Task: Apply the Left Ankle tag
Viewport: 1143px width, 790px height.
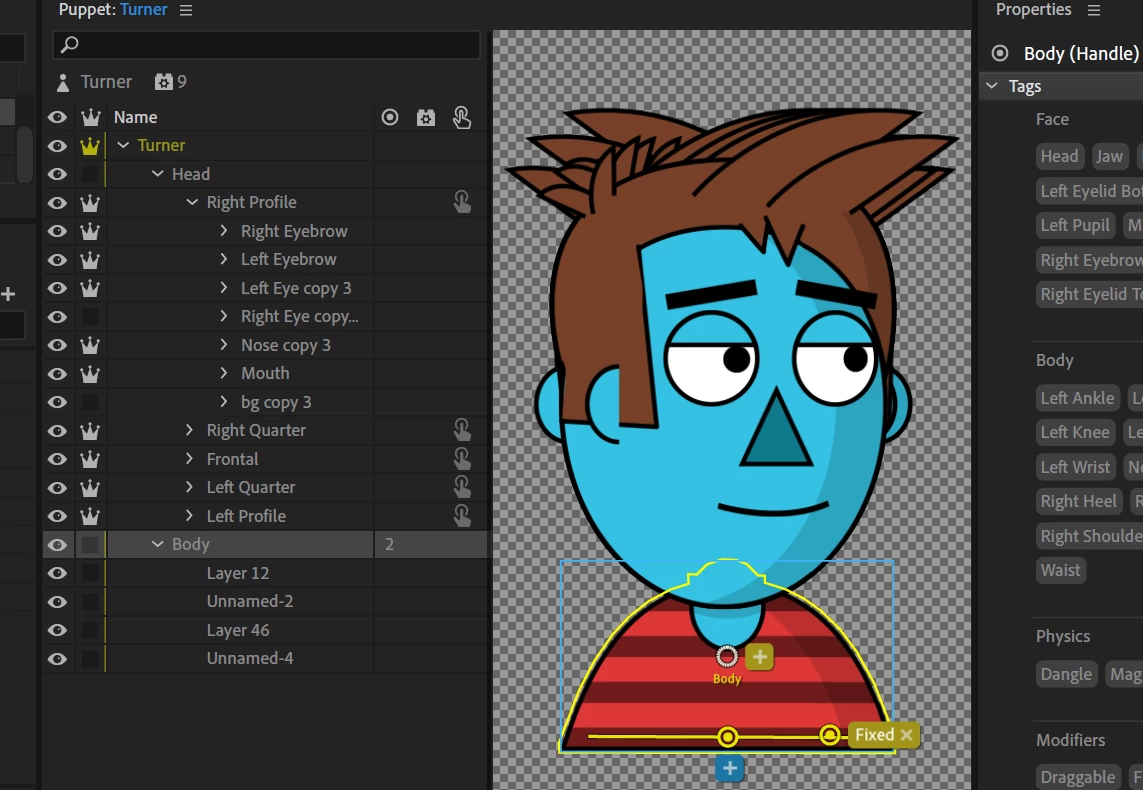Action: (x=1077, y=398)
